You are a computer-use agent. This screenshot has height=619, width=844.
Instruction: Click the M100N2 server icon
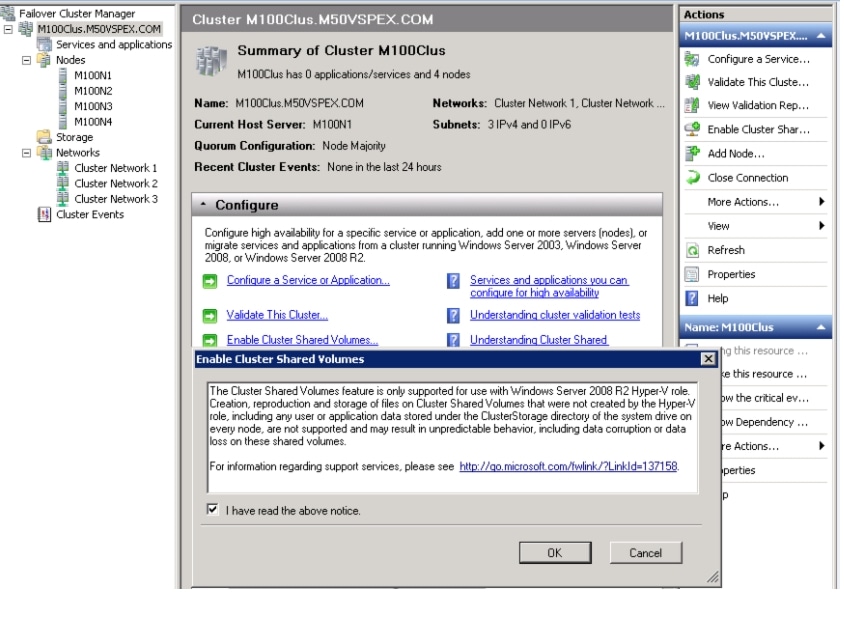click(x=63, y=91)
